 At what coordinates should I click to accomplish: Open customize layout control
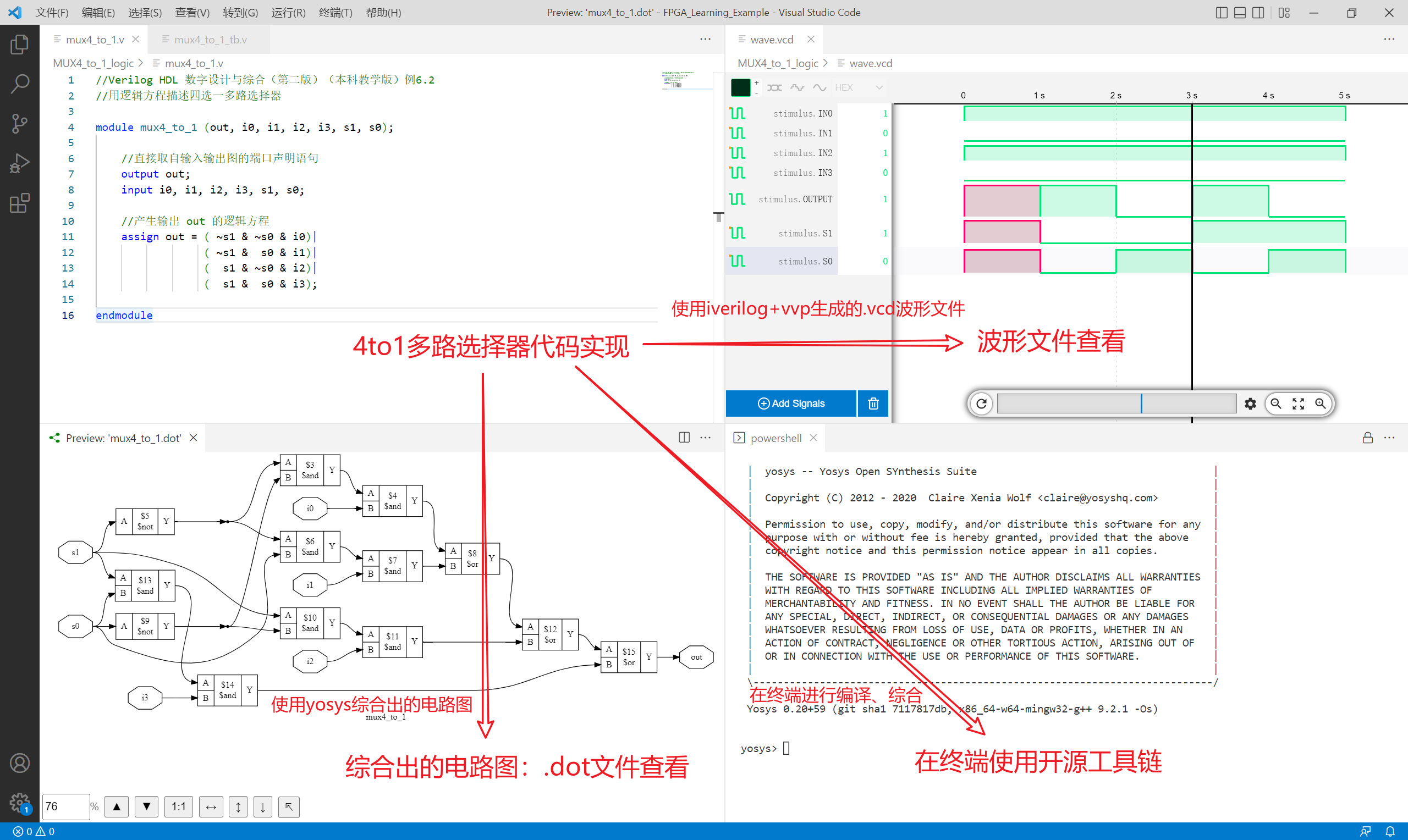pos(1284,13)
